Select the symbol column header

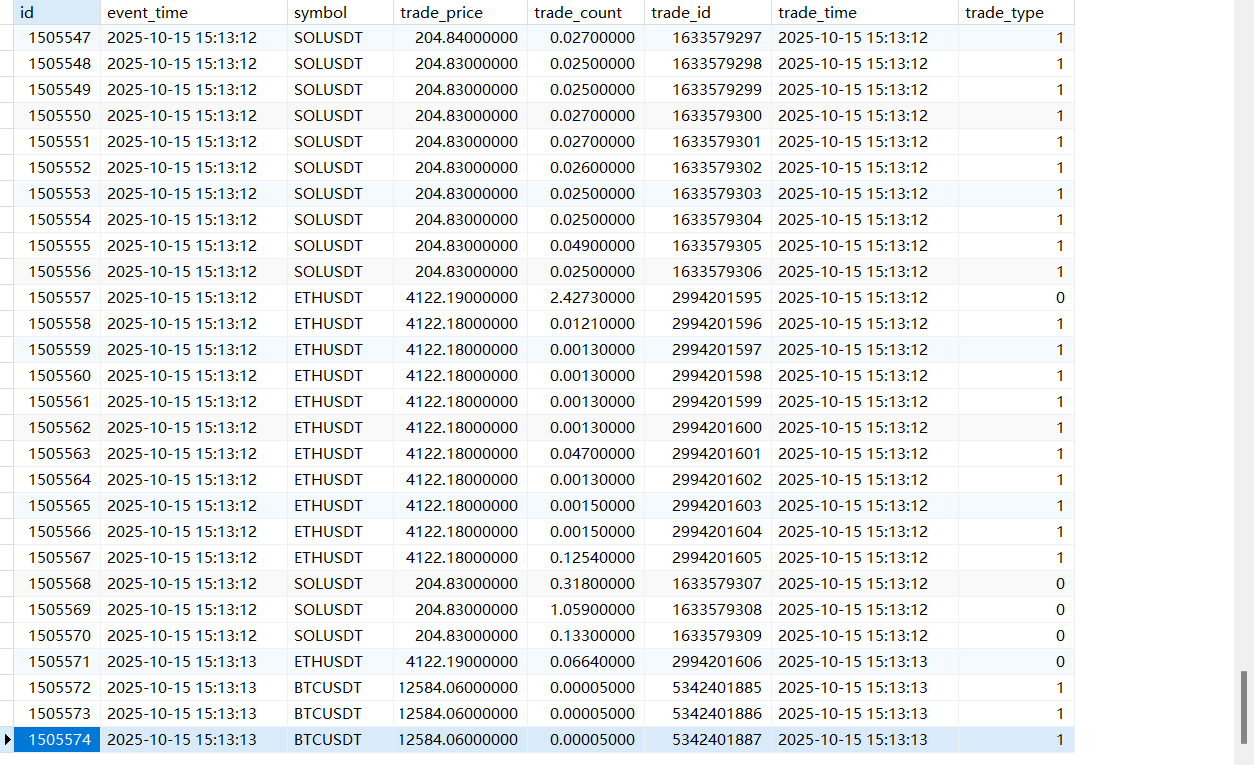click(340, 13)
